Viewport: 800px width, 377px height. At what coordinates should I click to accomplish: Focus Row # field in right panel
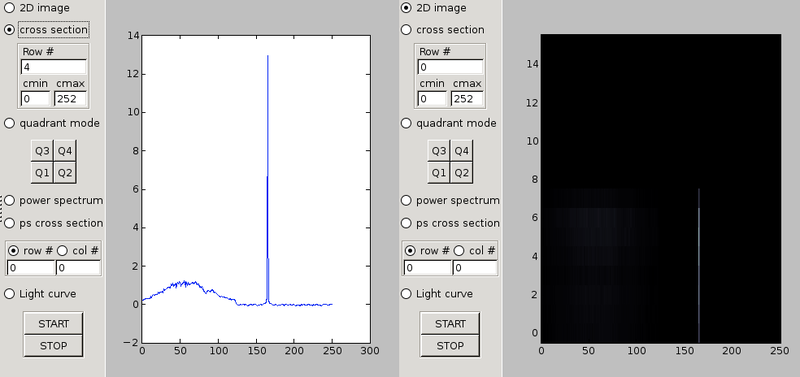450,67
